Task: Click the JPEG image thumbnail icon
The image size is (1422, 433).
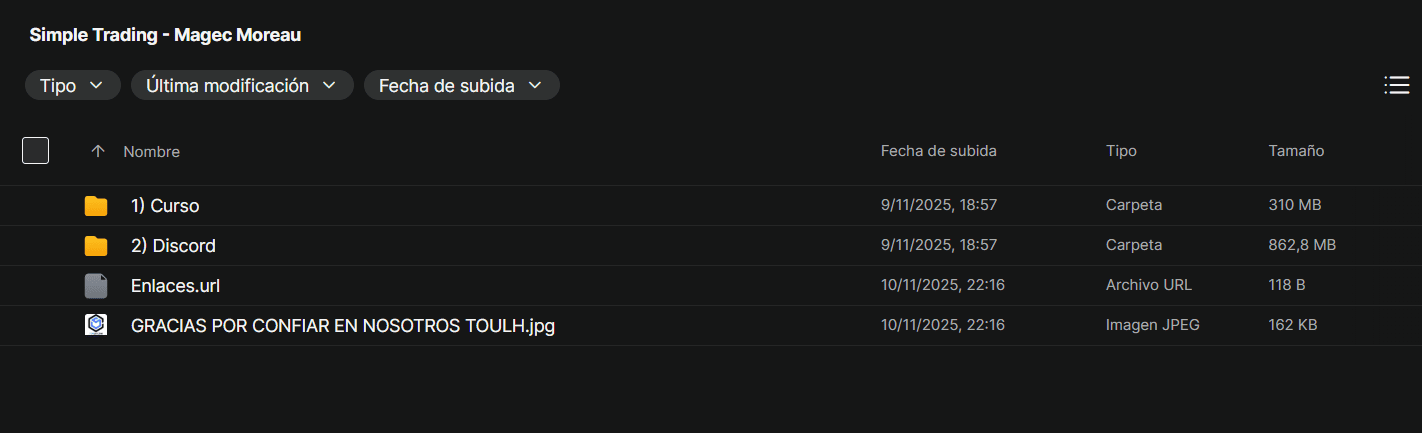Action: 96,325
